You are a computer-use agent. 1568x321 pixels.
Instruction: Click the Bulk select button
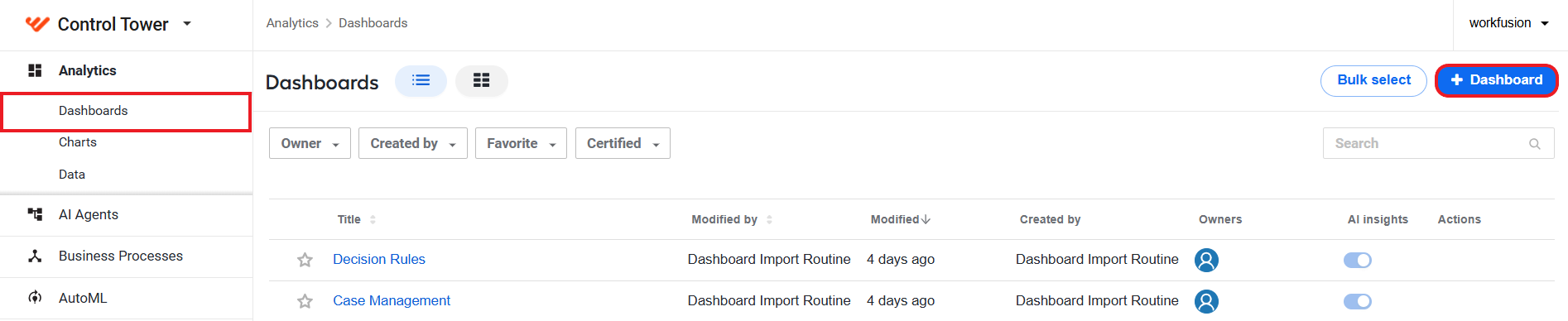pyautogui.click(x=1373, y=80)
